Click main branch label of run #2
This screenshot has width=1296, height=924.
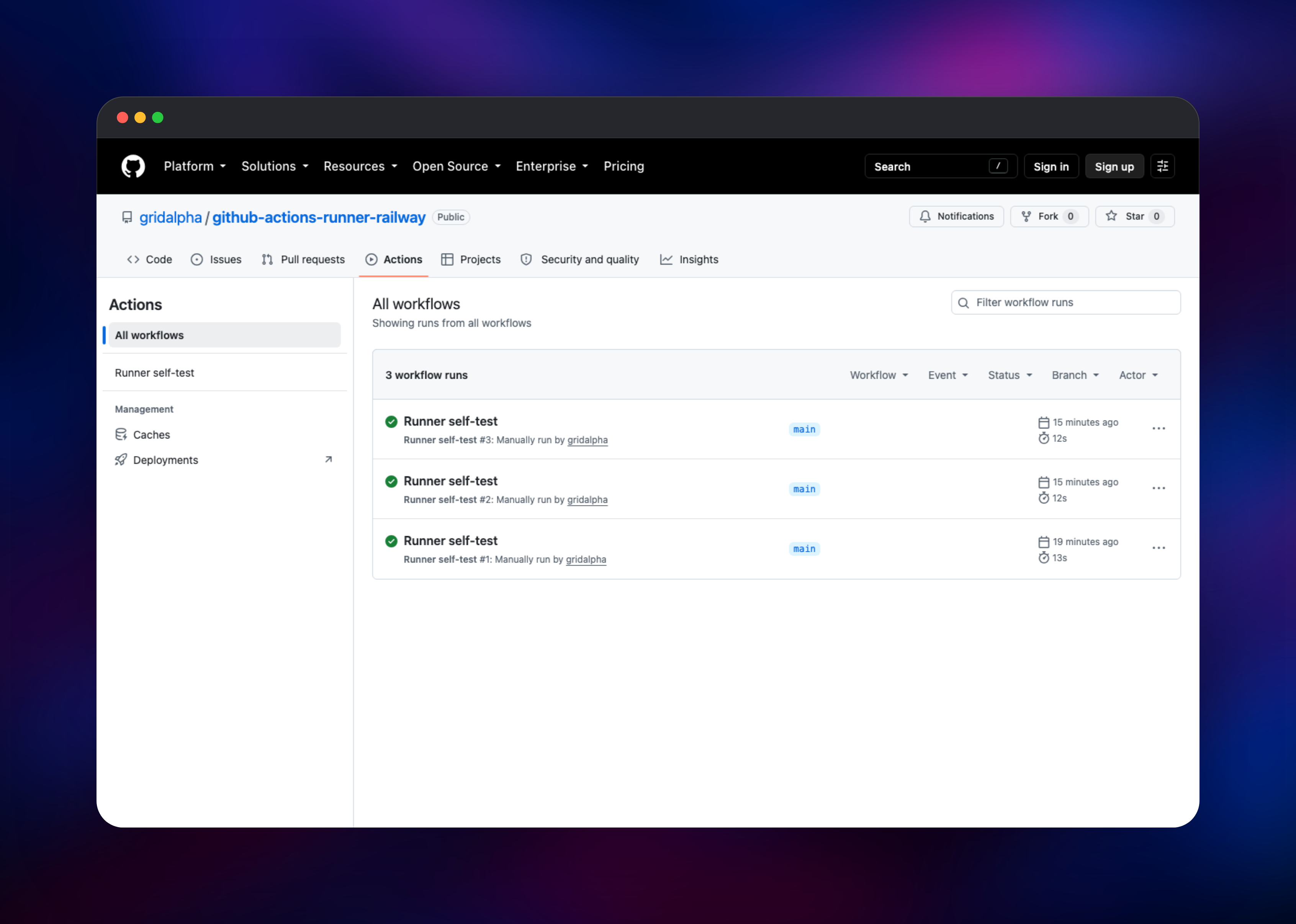click(804, 489)
